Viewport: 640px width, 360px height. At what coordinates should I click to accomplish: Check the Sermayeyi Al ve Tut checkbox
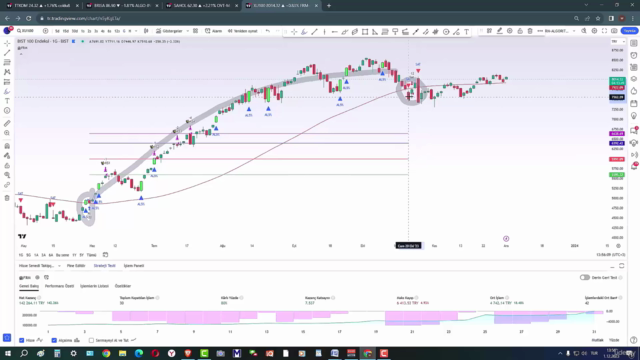pos(91,340)
